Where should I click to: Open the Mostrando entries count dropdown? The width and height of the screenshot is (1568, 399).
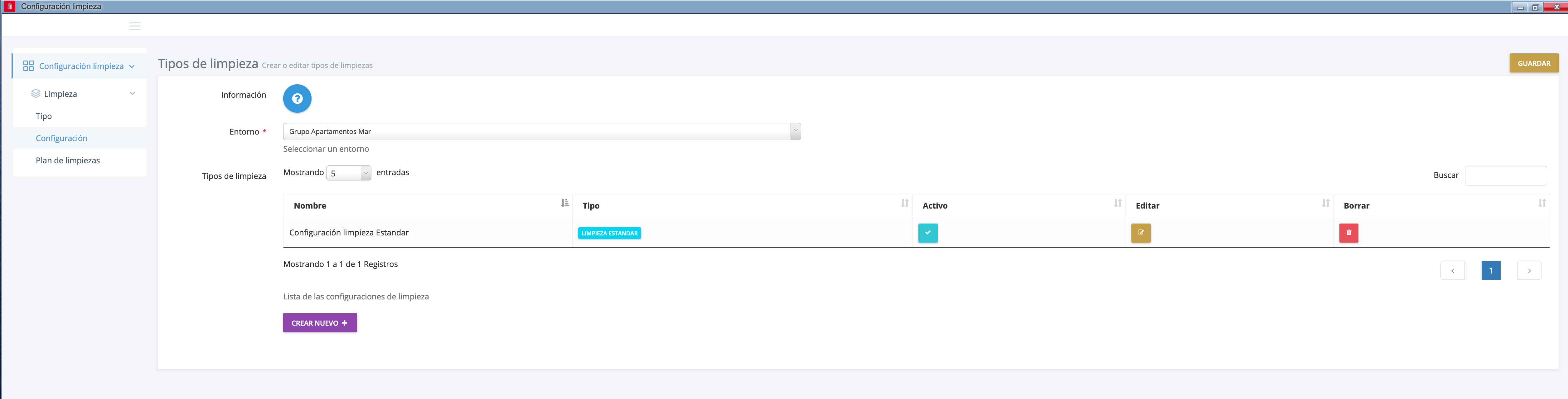(349, 173)
